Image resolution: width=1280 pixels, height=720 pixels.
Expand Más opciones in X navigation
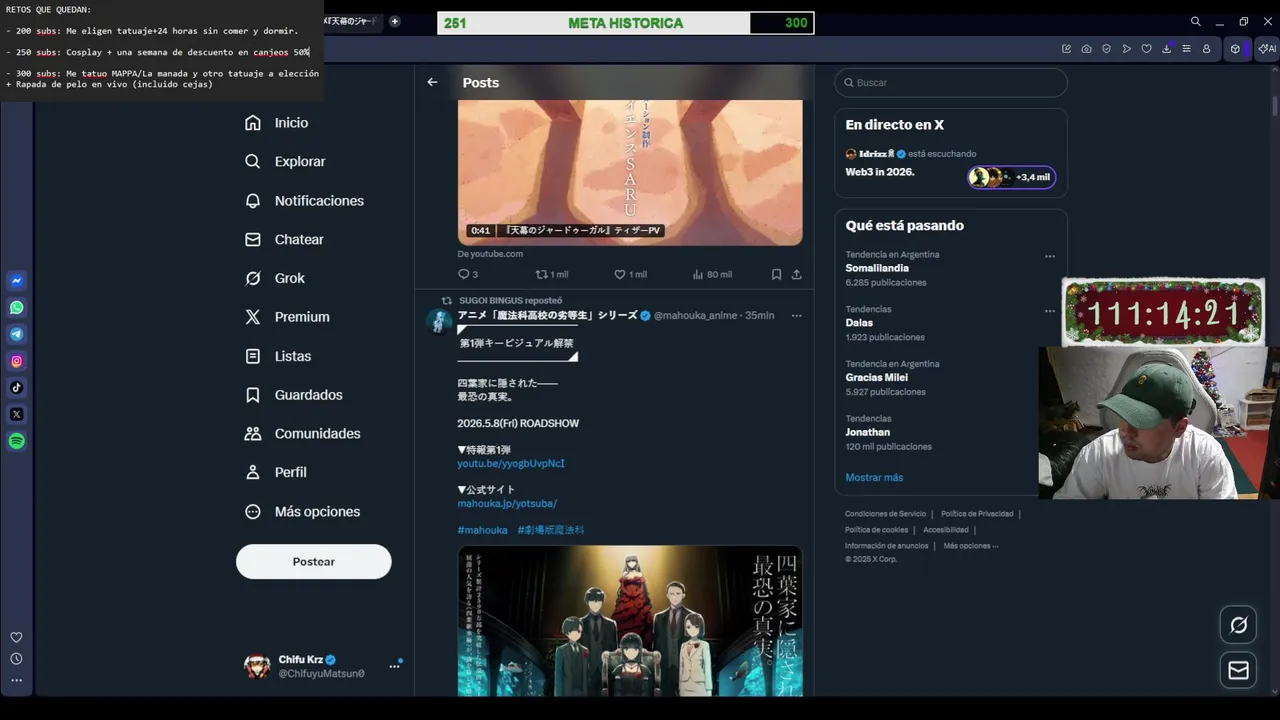click(x=302, y=511)
